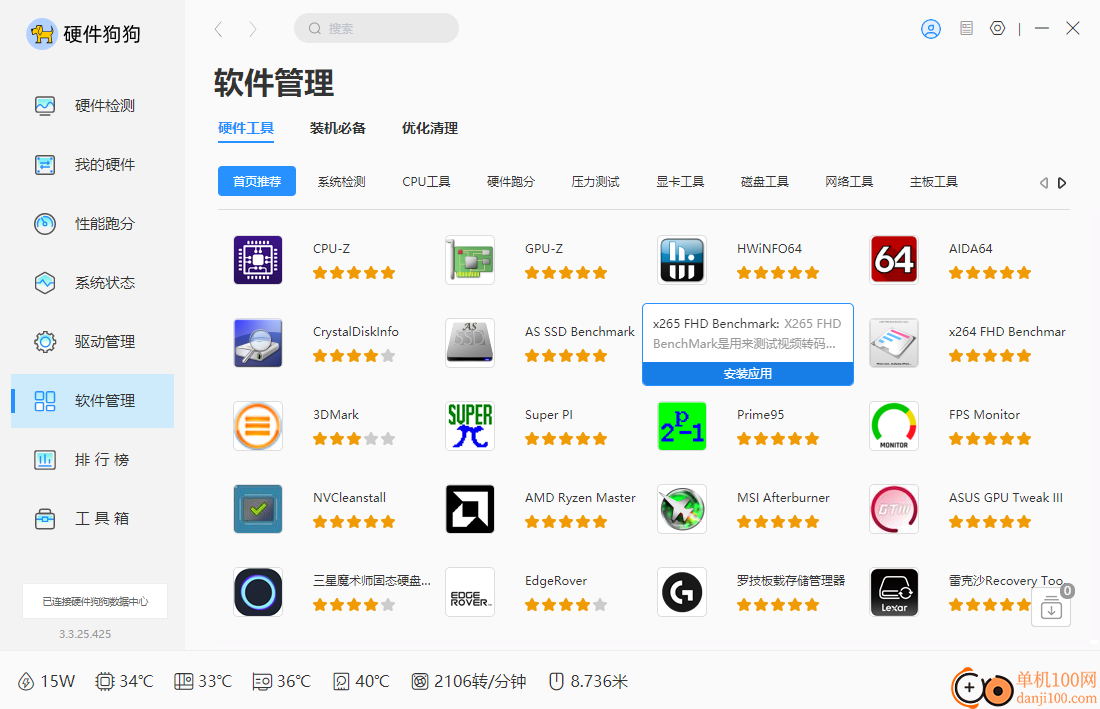Screen dimensions: 1100x709
Task: Open 排行榜 in the sidebar
Action: 93,459
